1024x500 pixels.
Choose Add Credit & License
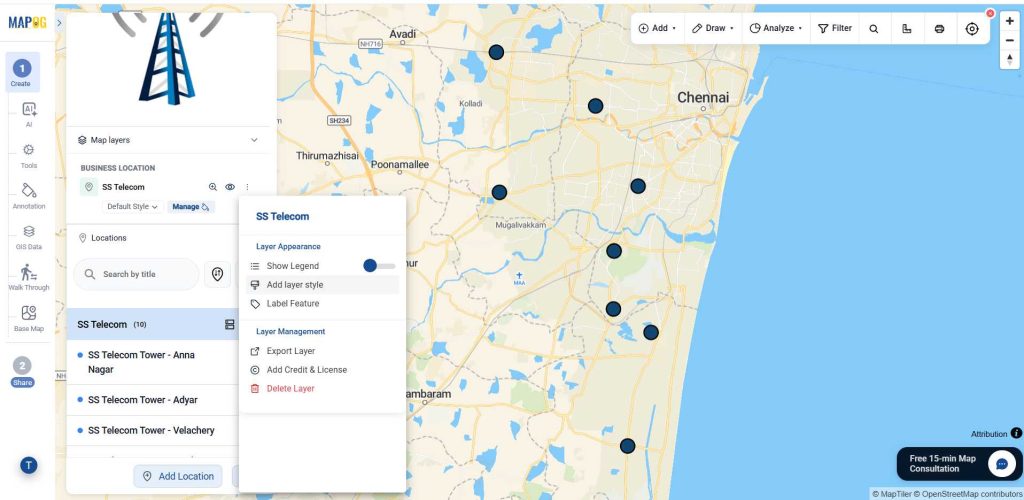323,369
